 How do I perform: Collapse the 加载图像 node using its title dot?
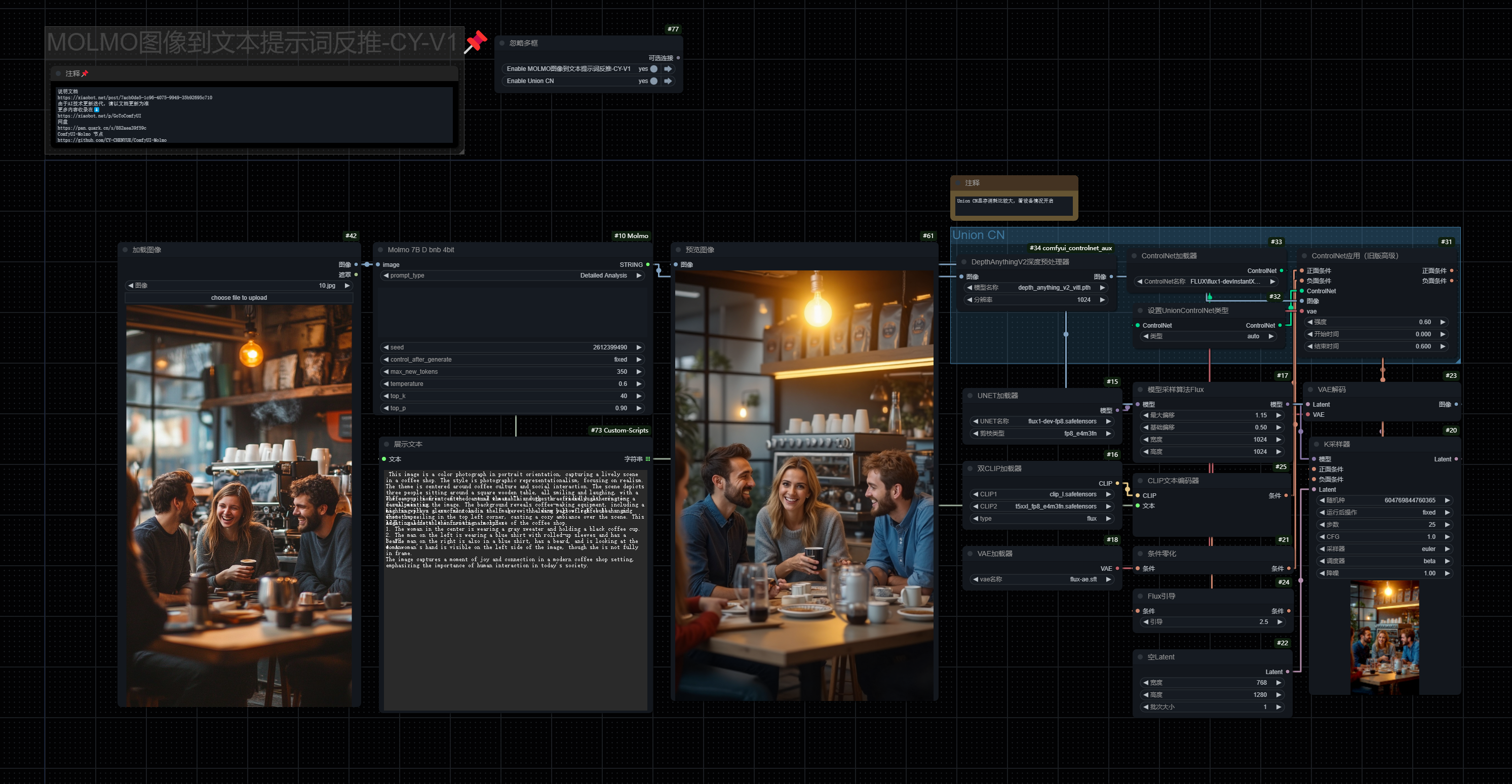click(x=125, y=250)
